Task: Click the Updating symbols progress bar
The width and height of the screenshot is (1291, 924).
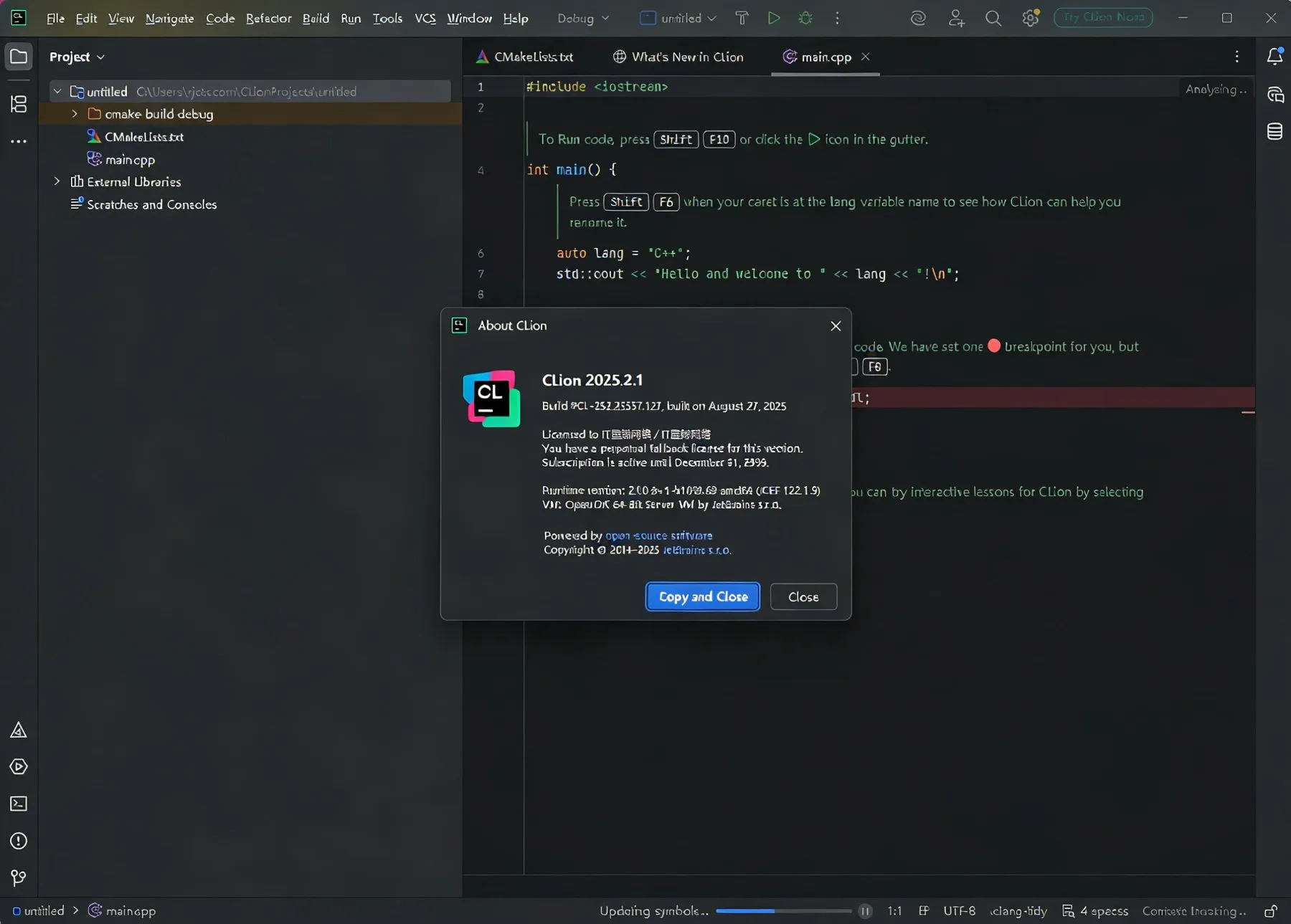Action: click(x=783, y=911)
